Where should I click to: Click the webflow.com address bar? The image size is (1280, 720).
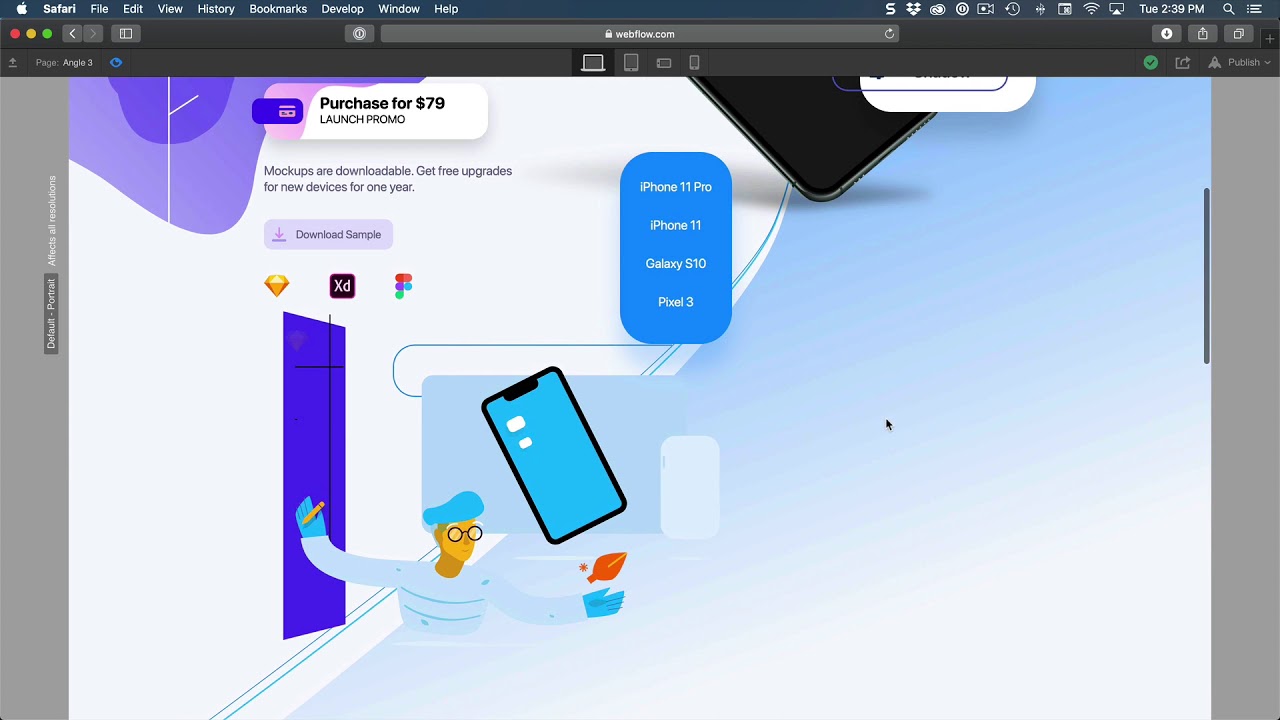pos(639,33)
